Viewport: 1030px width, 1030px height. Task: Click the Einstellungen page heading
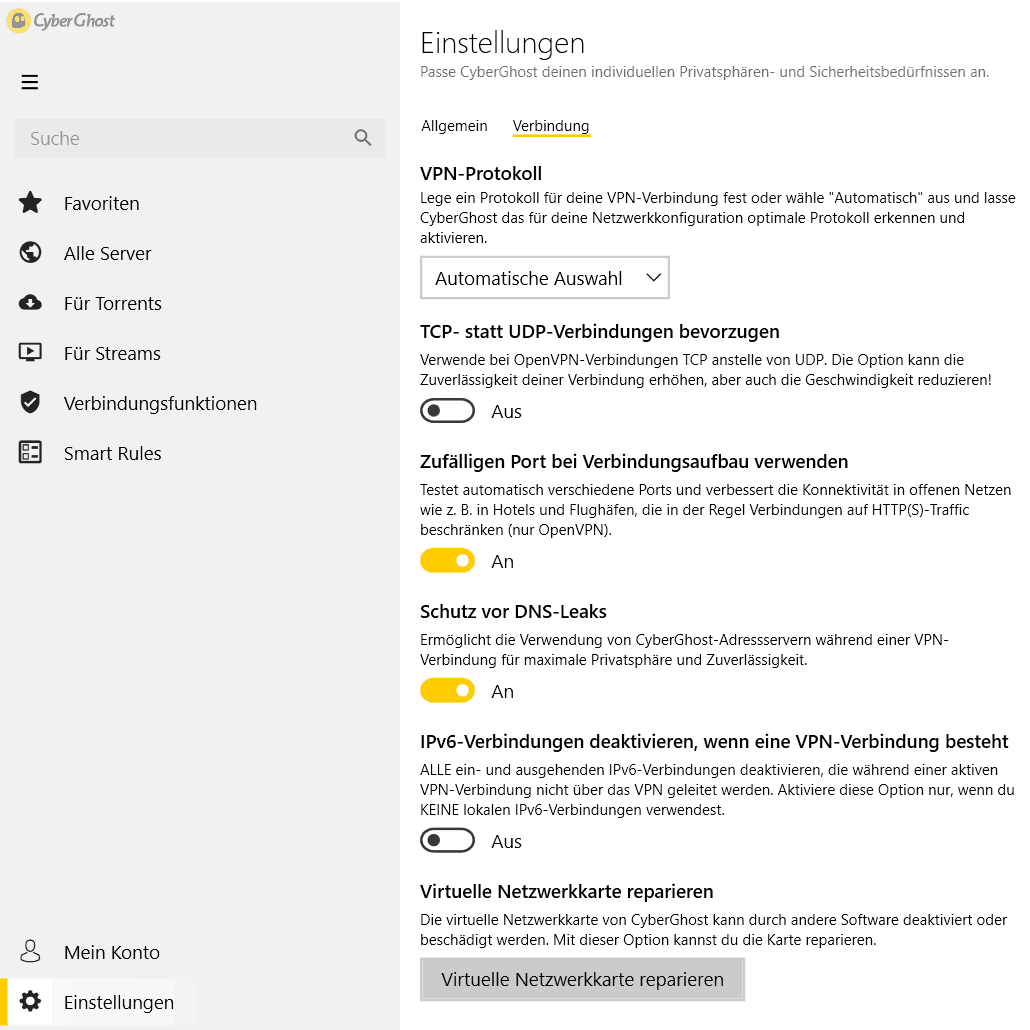coord(503,43)
